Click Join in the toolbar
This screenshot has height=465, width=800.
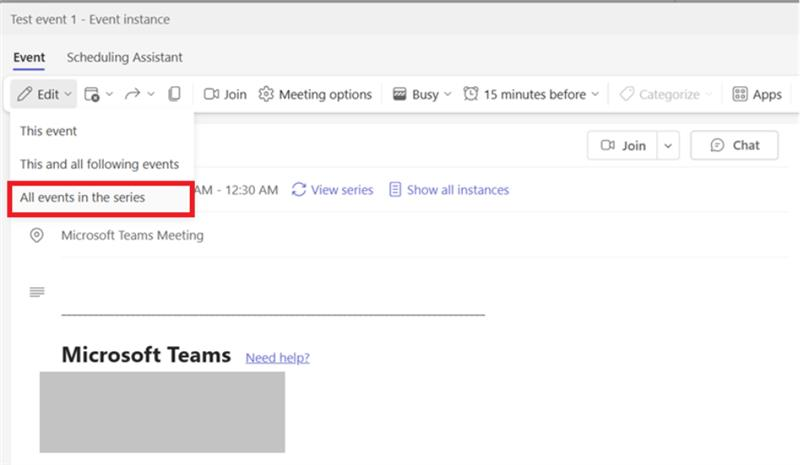coord(225,94)
